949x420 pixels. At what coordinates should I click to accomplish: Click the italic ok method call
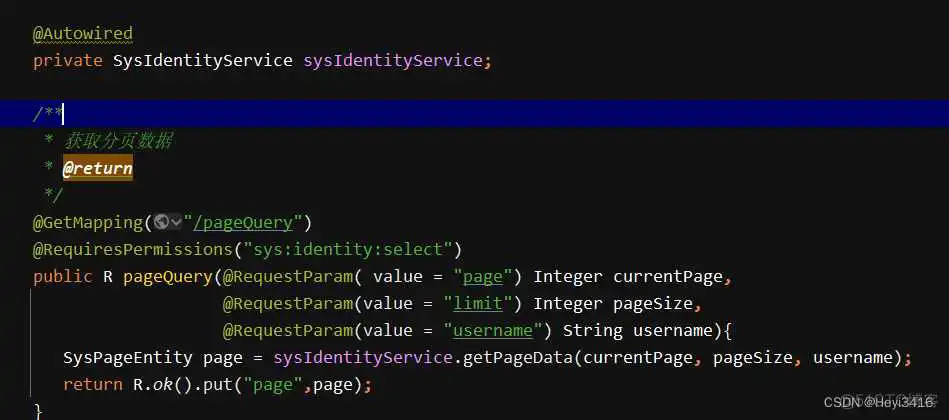click(x=152, y=384)
